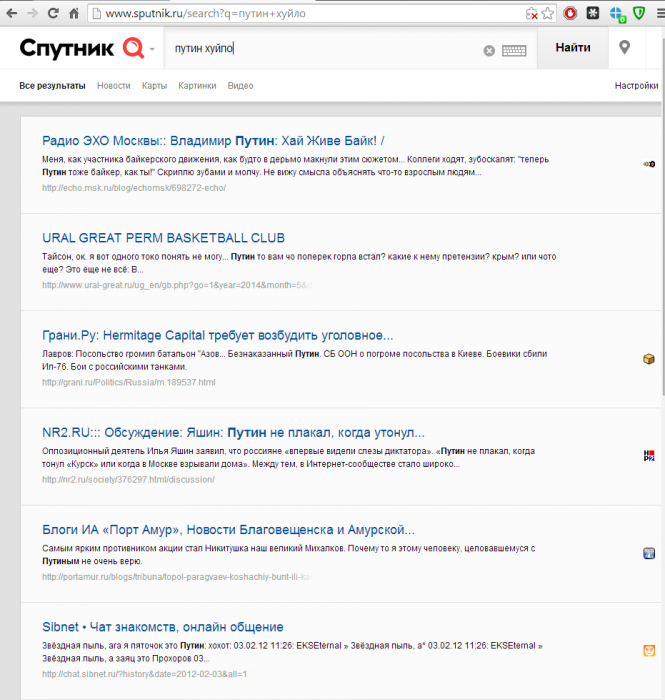Open the red Adblock extension icon
This screenshot has width=665, height=700.
[x=570, y=13]
